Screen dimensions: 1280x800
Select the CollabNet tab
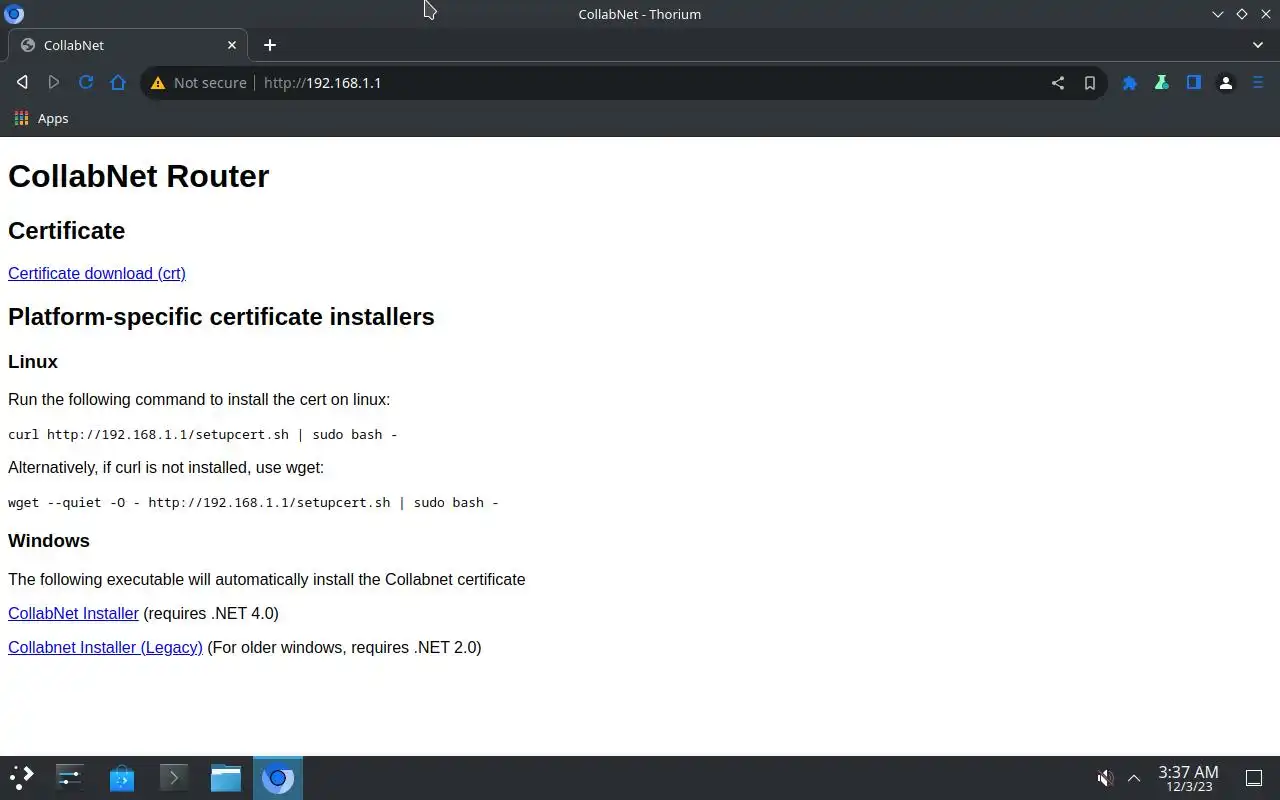[x=128, y=45]
